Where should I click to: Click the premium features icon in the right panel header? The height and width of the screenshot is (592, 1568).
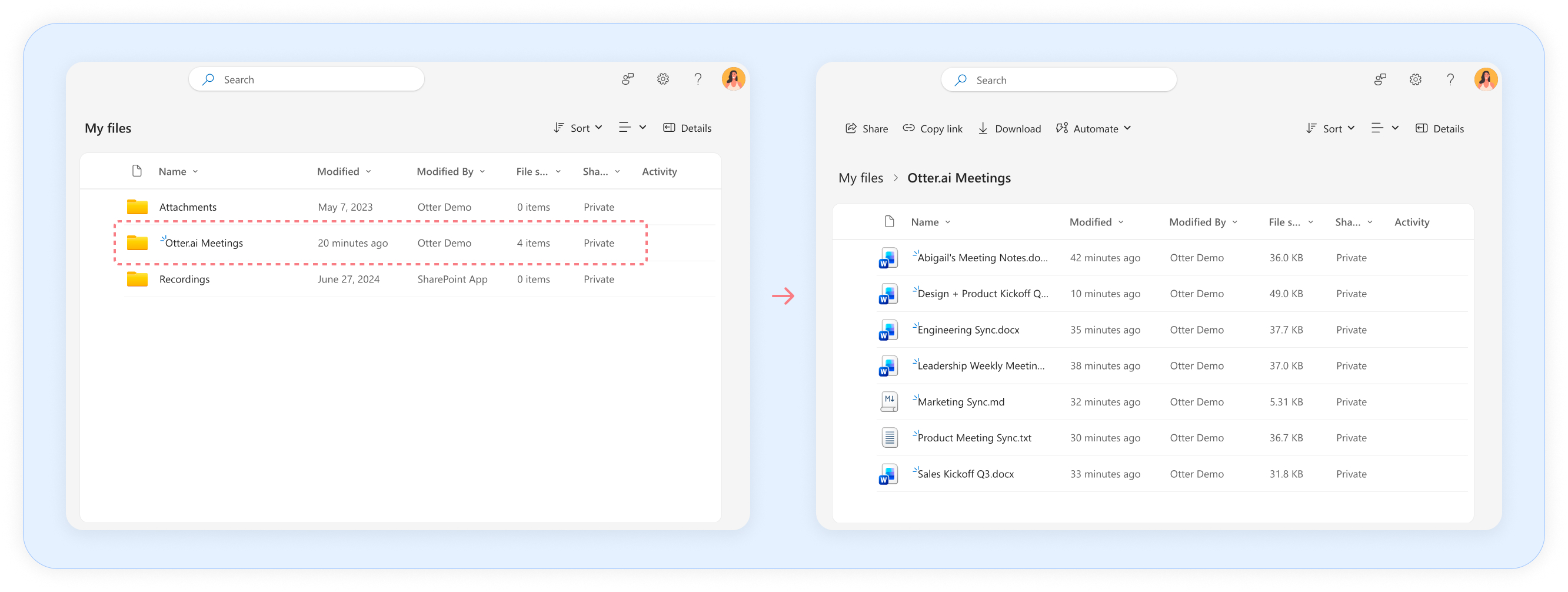[x=1380, y=80]
